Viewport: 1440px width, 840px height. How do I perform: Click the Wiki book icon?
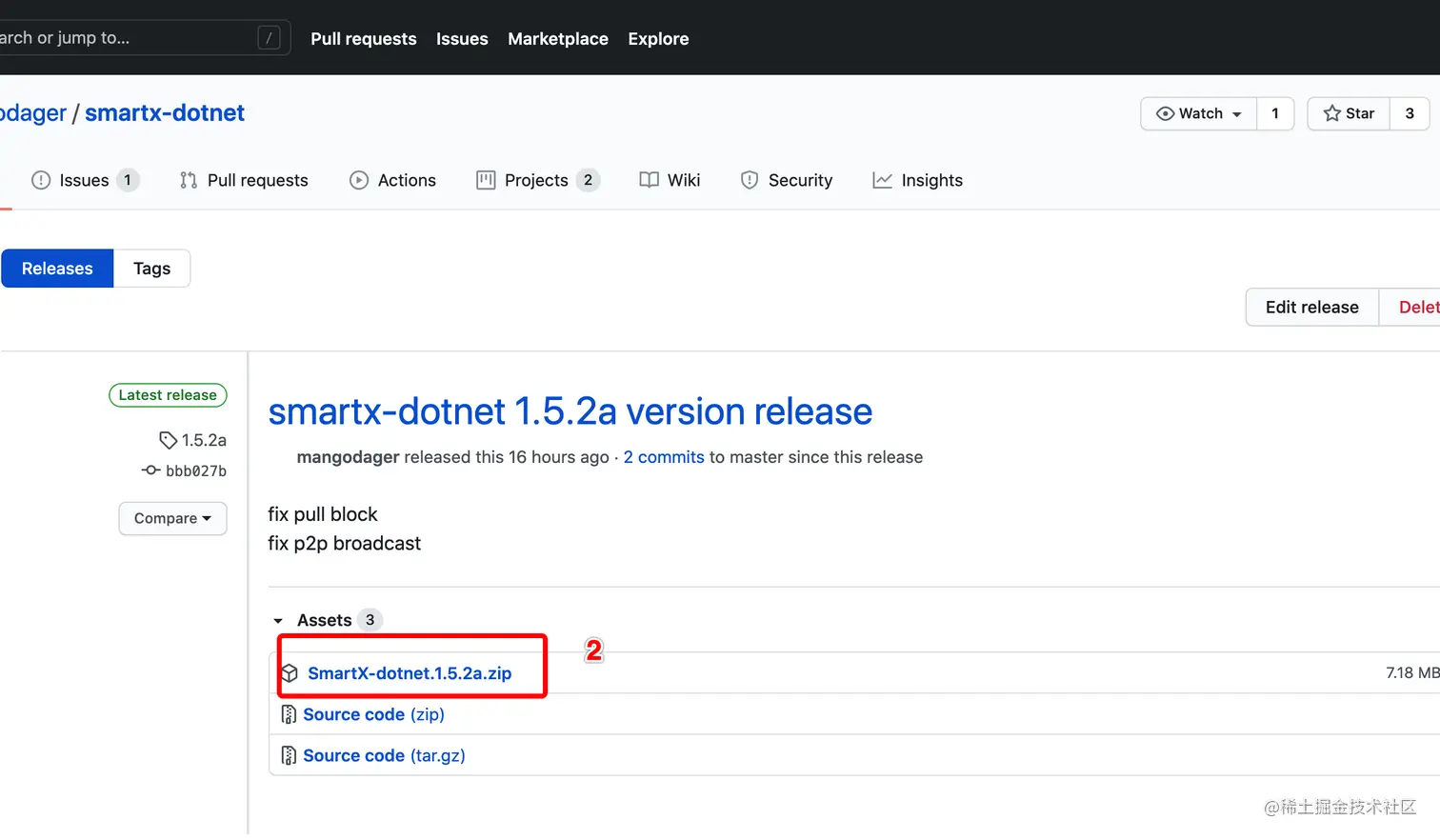650,180
